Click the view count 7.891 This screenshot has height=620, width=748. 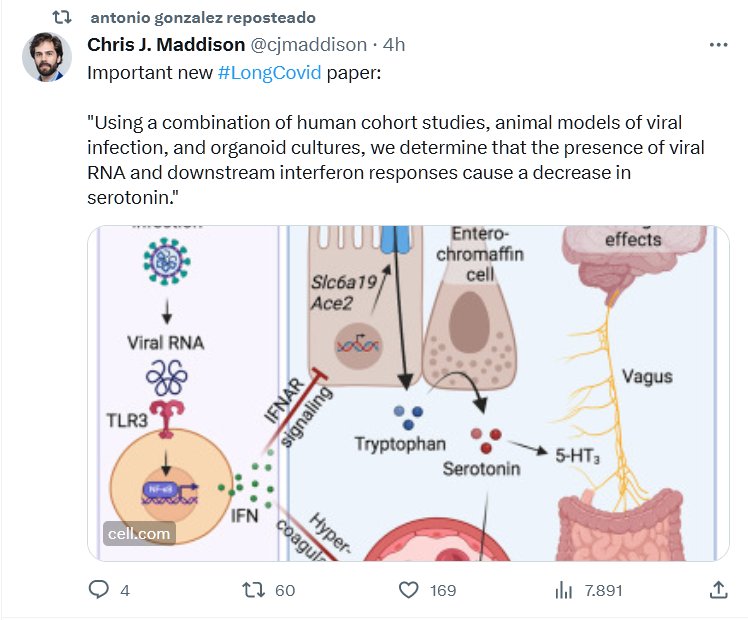coord(603,590)
